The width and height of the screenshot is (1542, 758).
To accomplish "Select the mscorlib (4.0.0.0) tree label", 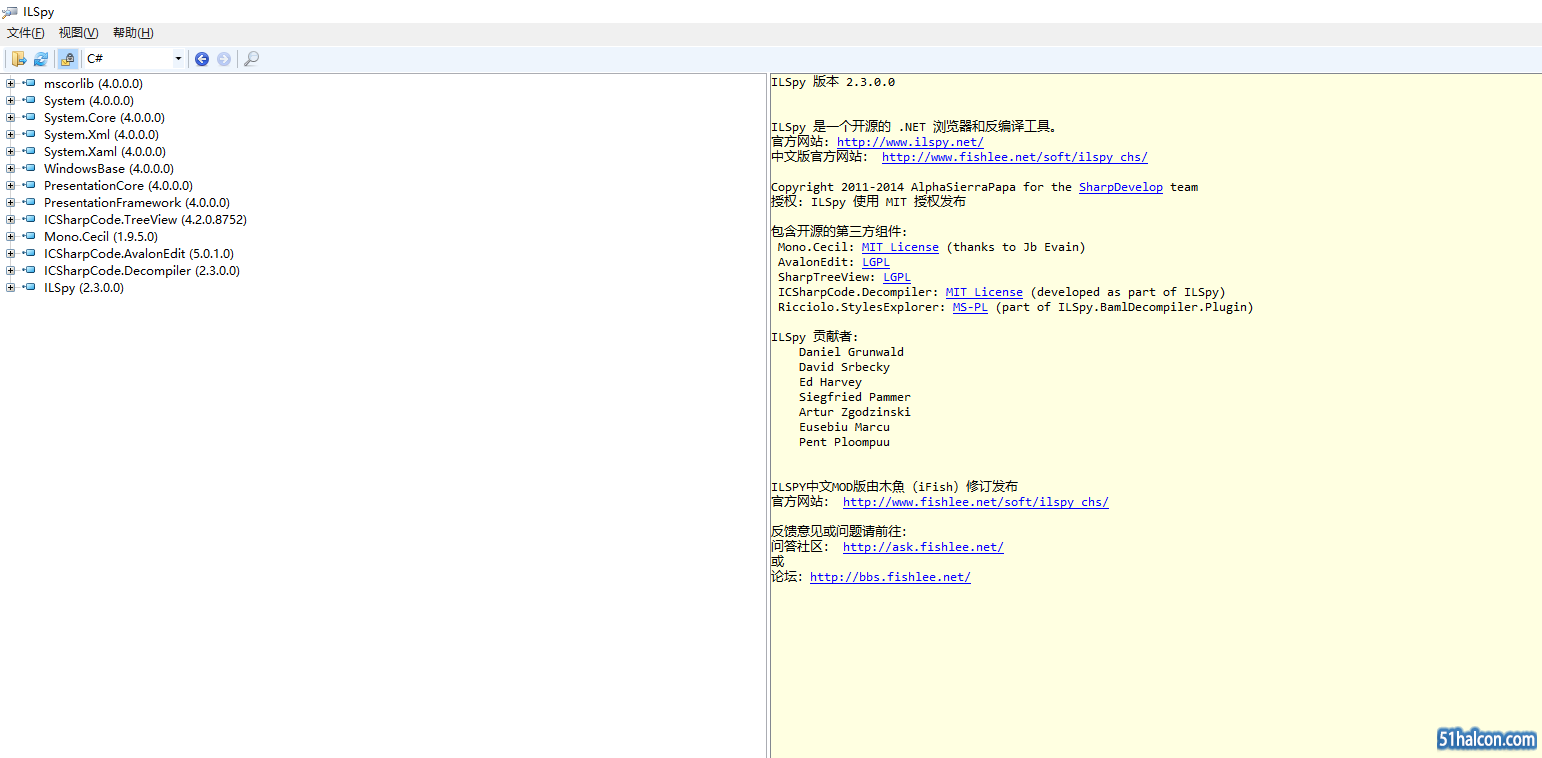I will (x=93, y=84).
